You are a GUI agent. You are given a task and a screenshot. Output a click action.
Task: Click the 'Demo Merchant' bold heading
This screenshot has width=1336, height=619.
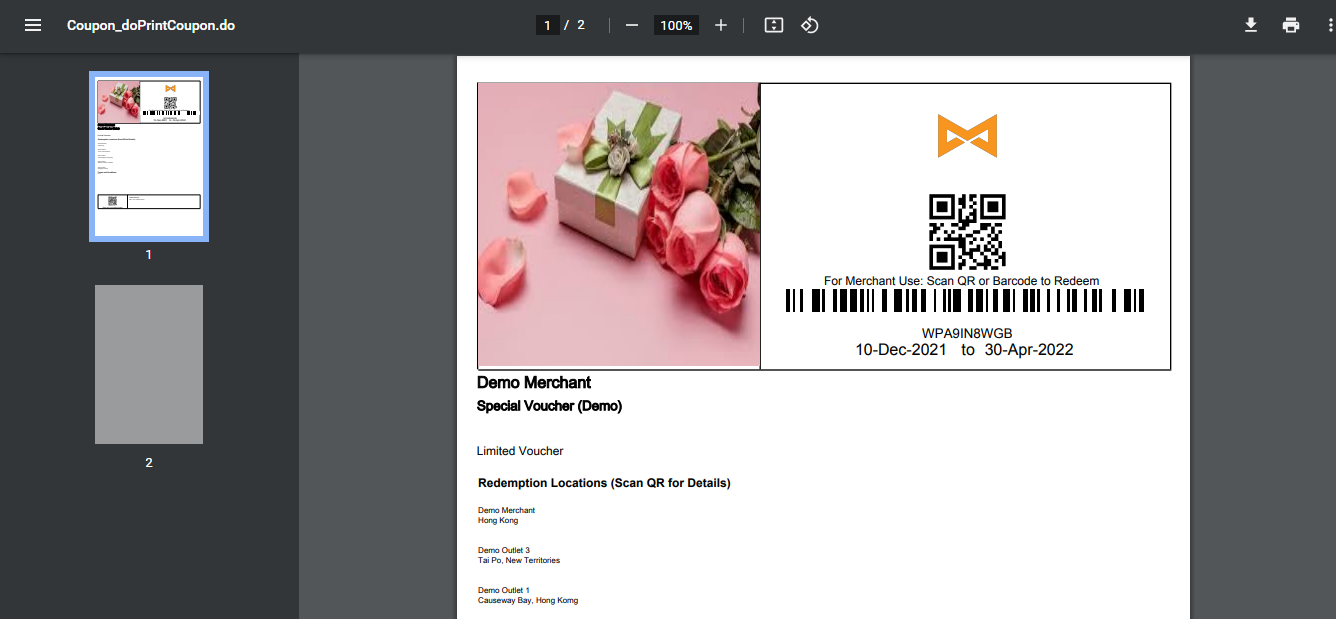534,382
